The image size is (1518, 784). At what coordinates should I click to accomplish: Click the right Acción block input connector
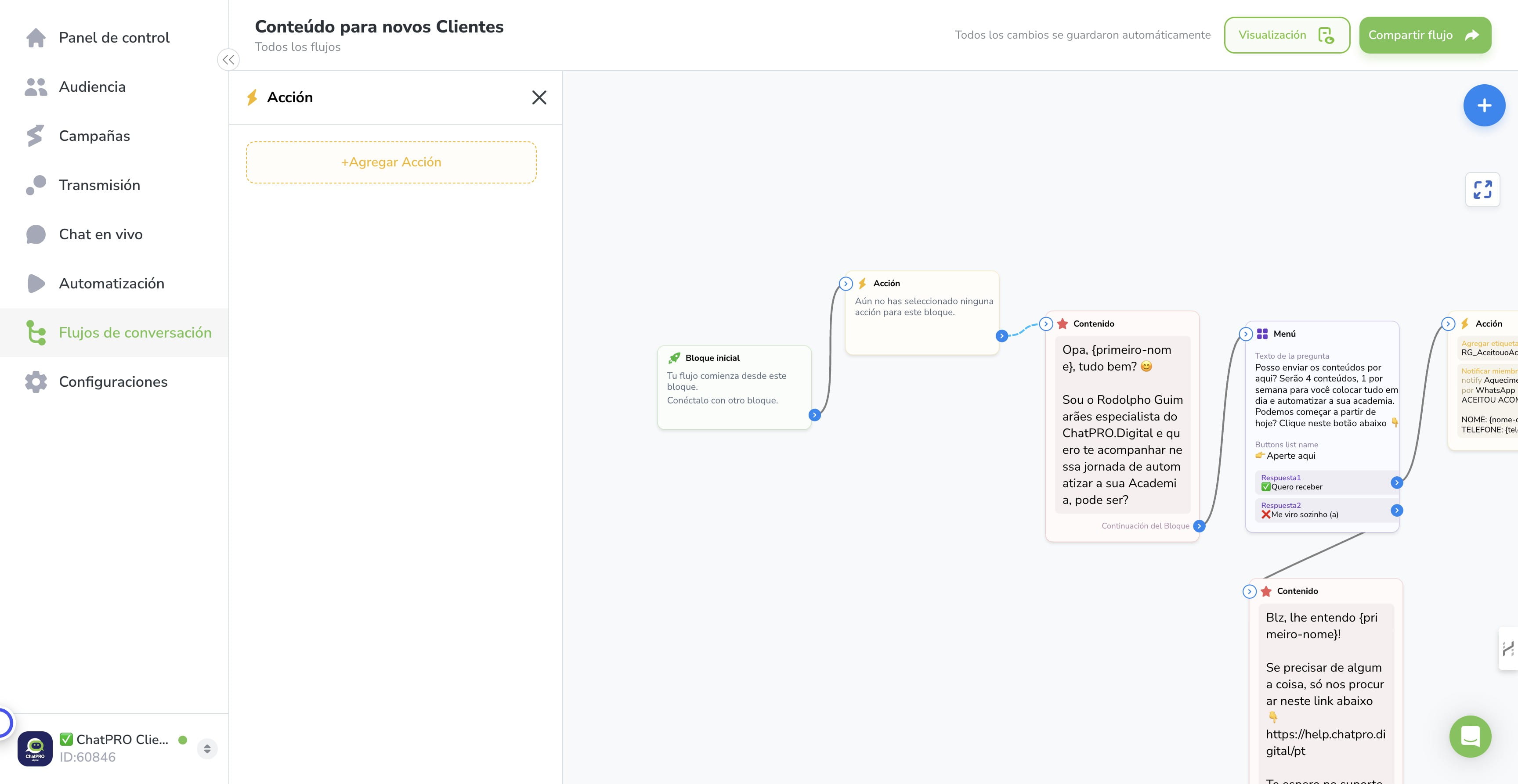click(x=1449, y=324)
